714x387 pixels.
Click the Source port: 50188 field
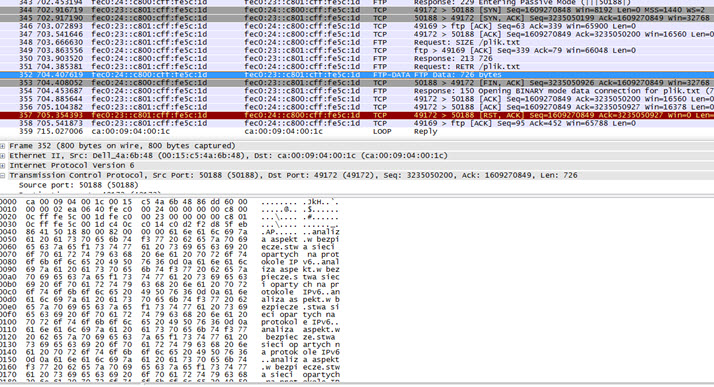click(78, 185)
